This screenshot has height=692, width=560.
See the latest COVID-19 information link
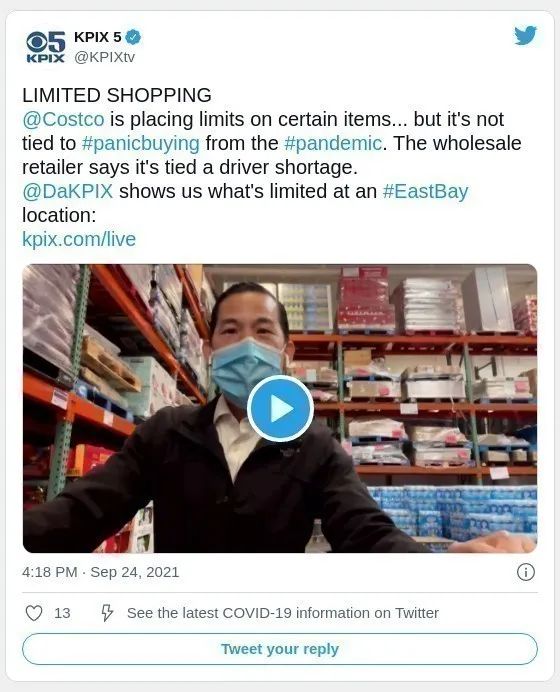pyautogui.click(x=283, y=613)
